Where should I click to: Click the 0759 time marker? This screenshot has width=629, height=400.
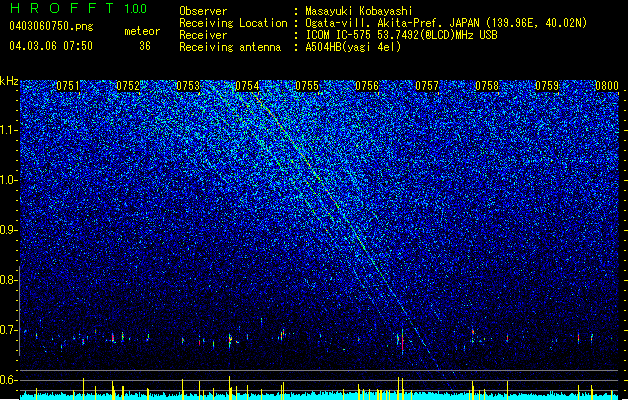click(x=547, y=86)
